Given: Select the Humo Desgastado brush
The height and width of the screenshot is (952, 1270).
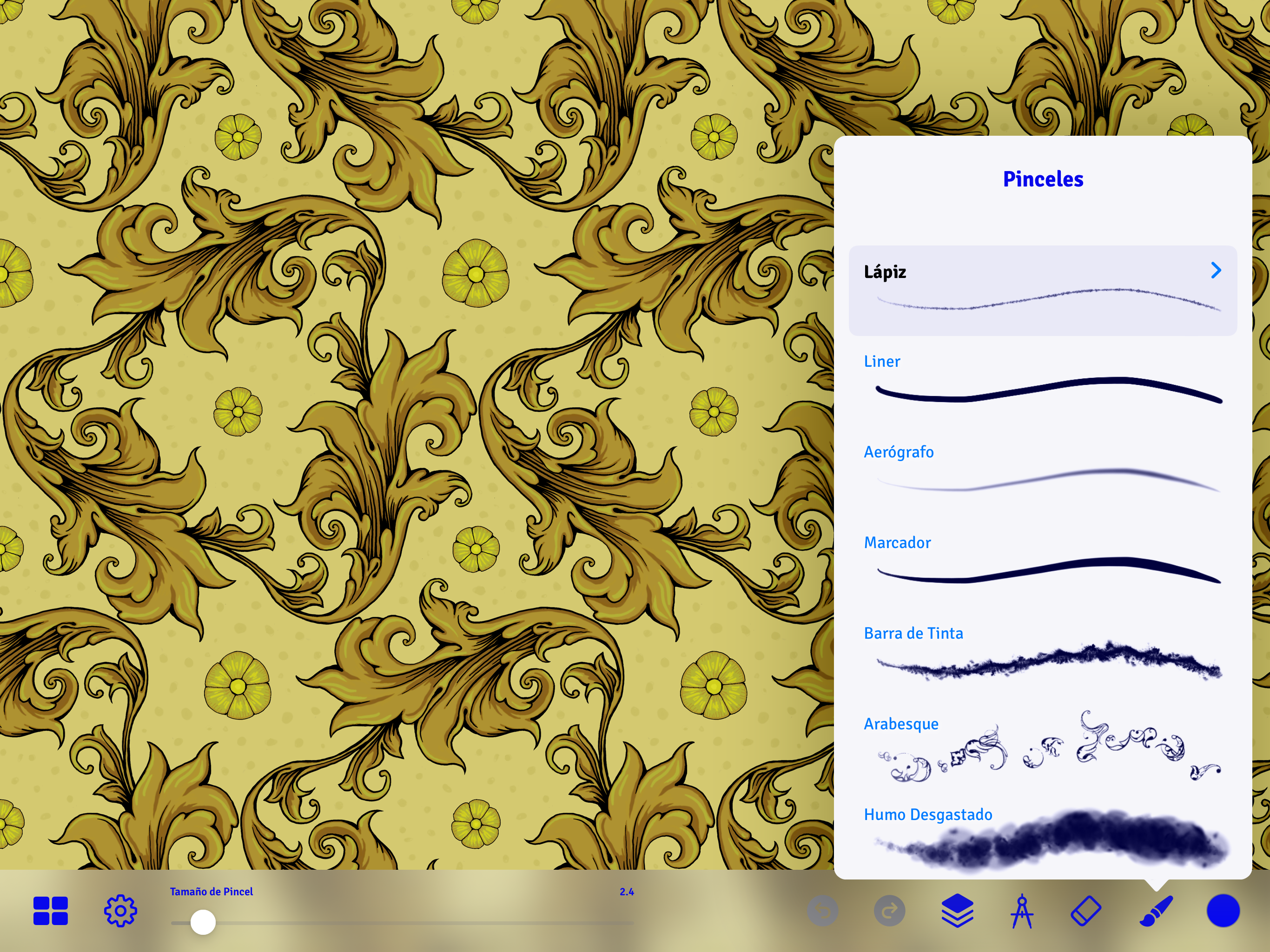Looking at the screenshot, I should (1043, 835).
